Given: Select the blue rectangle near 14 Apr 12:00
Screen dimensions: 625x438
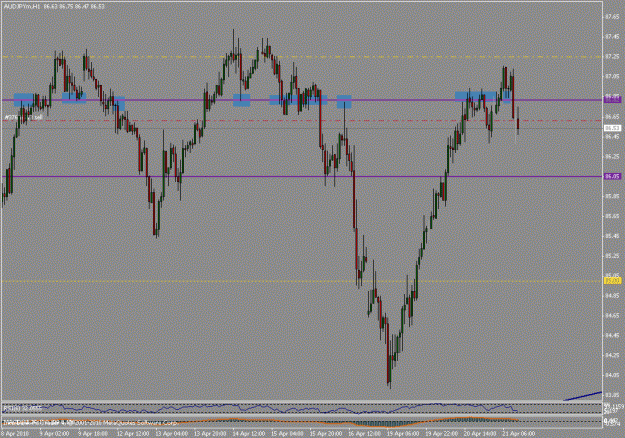Looking at the screenshot, I should 242,100.
